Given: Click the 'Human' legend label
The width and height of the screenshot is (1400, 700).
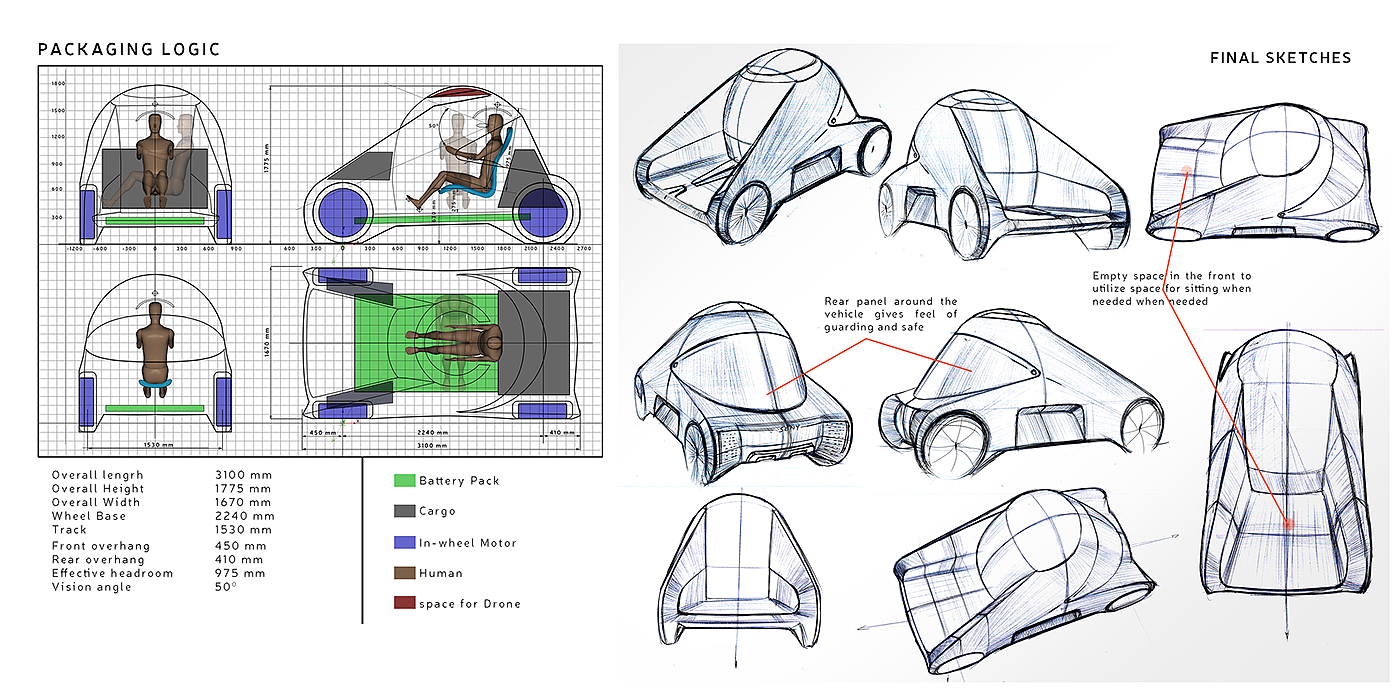Looking at the screenshot, I should [x=441, y=573].
